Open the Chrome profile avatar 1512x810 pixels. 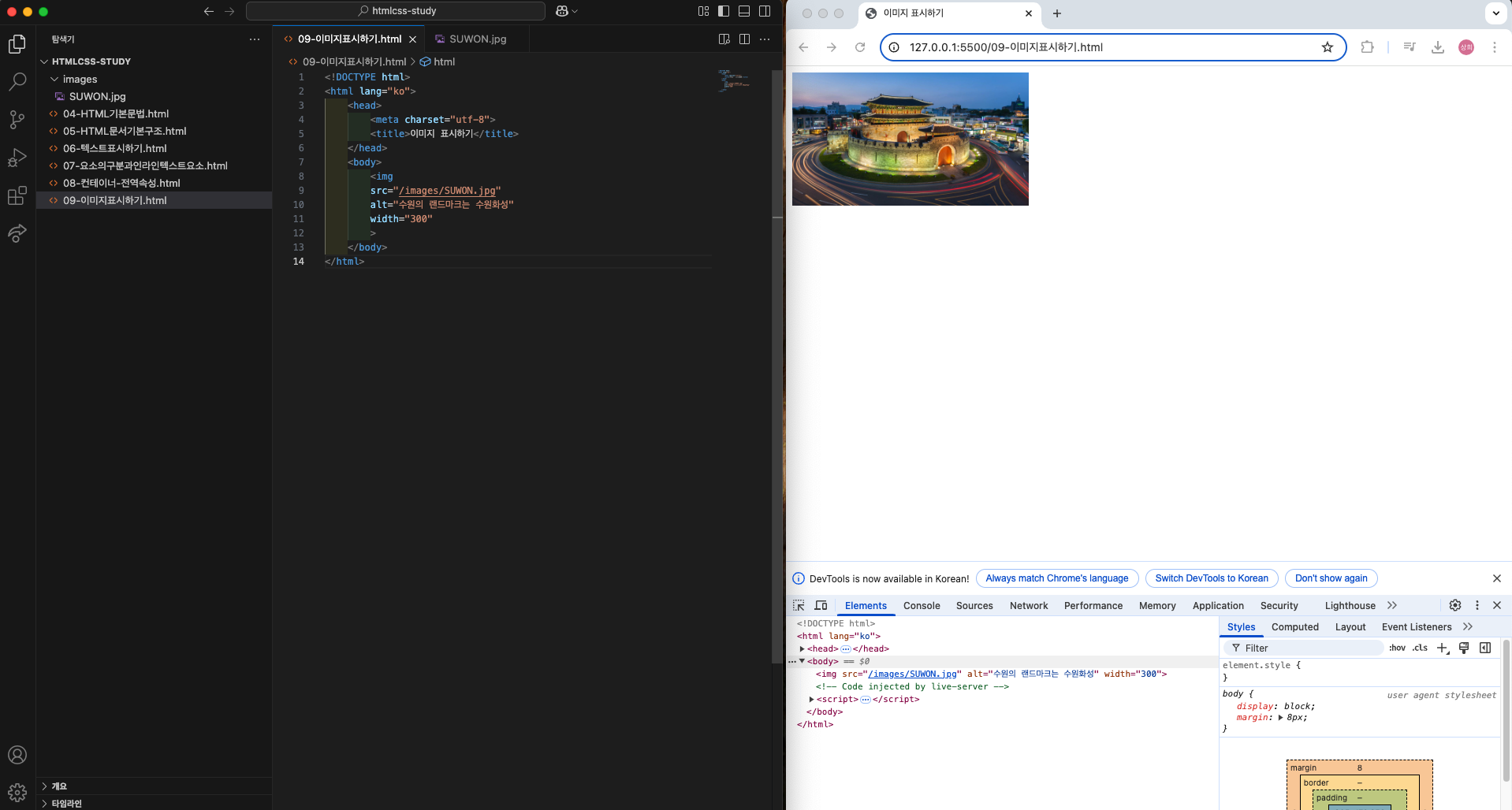(1466, 47)
